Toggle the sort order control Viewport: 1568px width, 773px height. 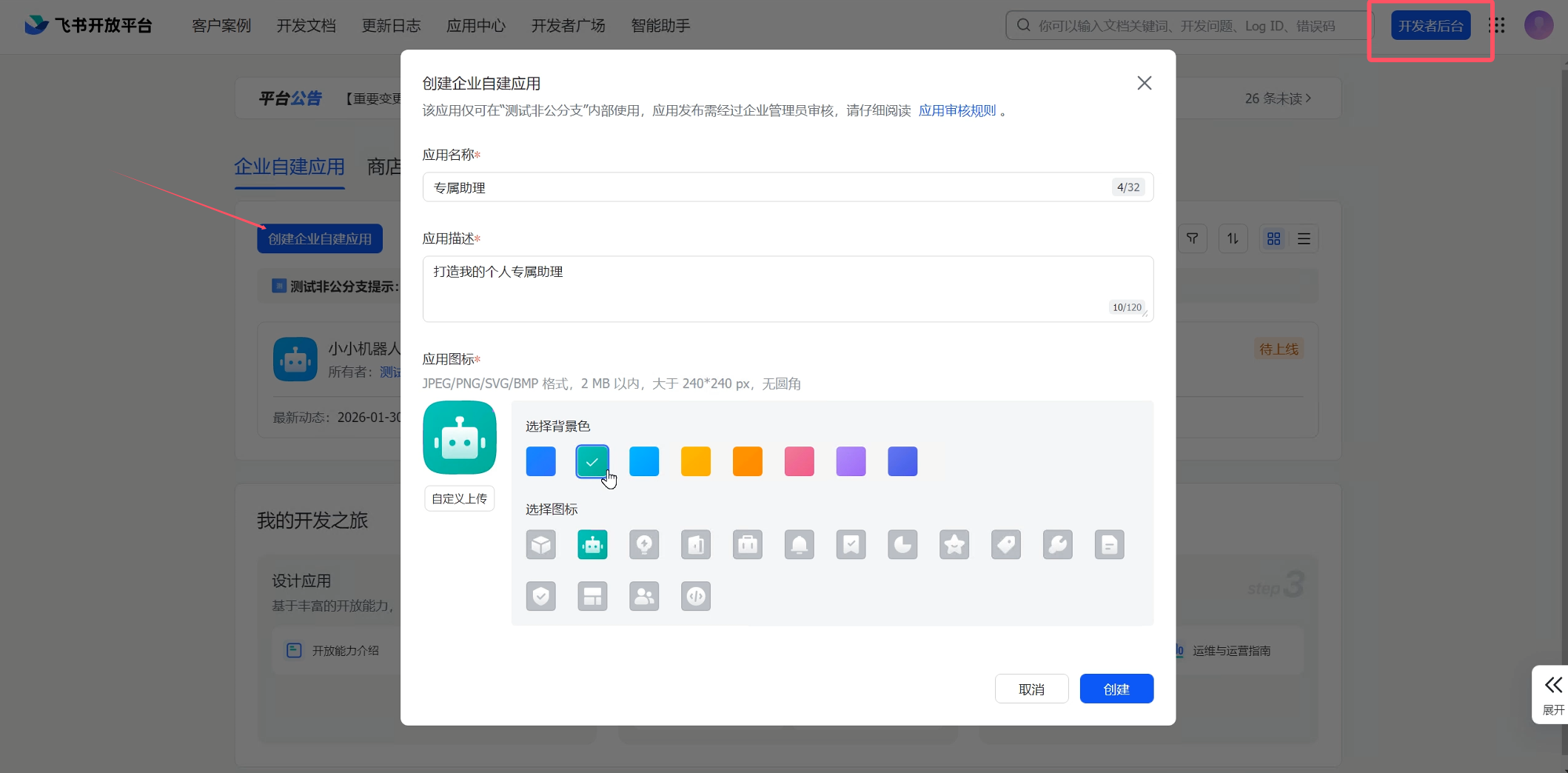[1233, 238]
